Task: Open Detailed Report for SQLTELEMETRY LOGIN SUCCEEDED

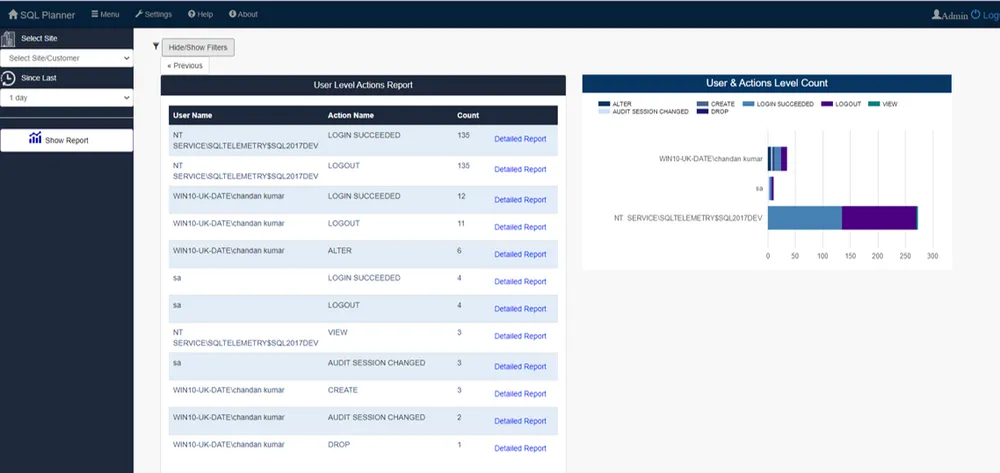Action: 520,138
